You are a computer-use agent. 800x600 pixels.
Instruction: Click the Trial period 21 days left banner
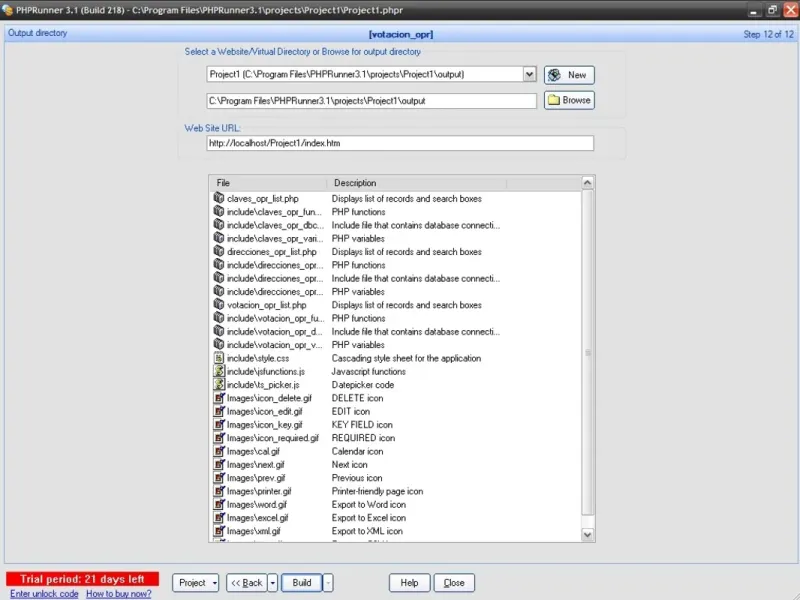pyautogui.click(x=83, y=579)
